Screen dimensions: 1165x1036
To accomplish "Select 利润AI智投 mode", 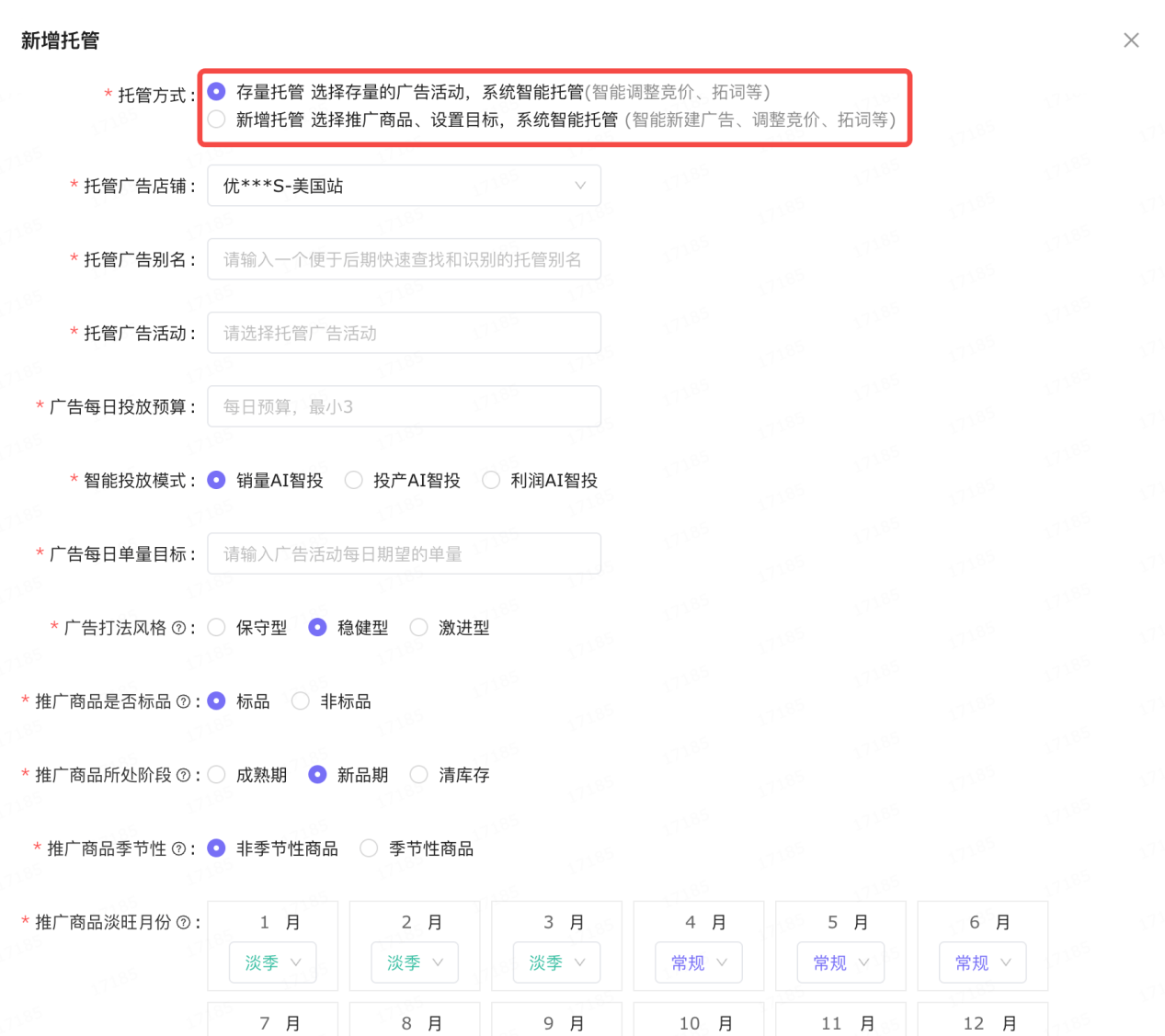I will pos(492,480).
